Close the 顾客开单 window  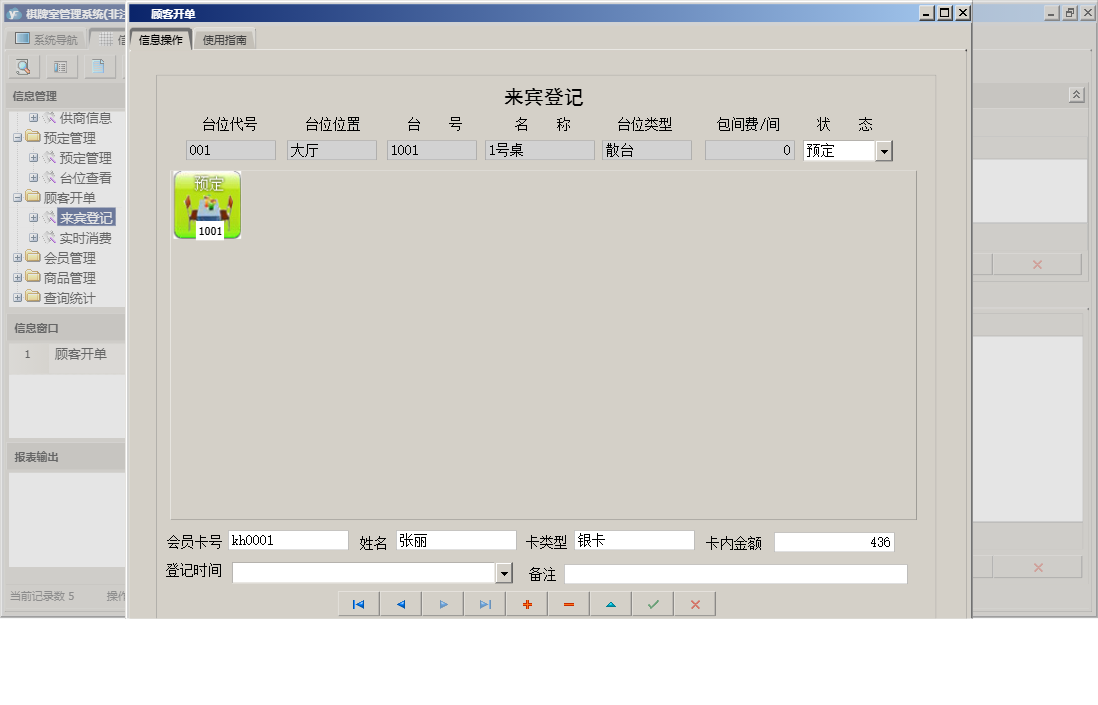point(963,13)
